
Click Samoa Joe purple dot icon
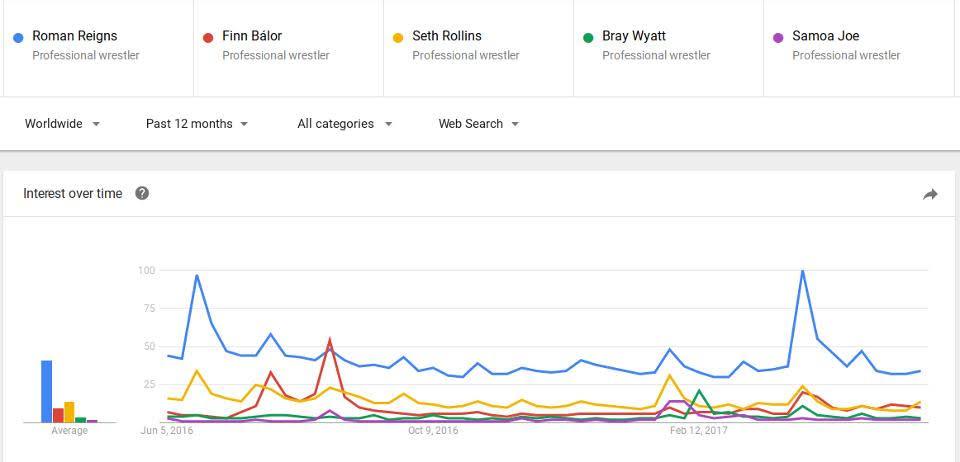778,37
